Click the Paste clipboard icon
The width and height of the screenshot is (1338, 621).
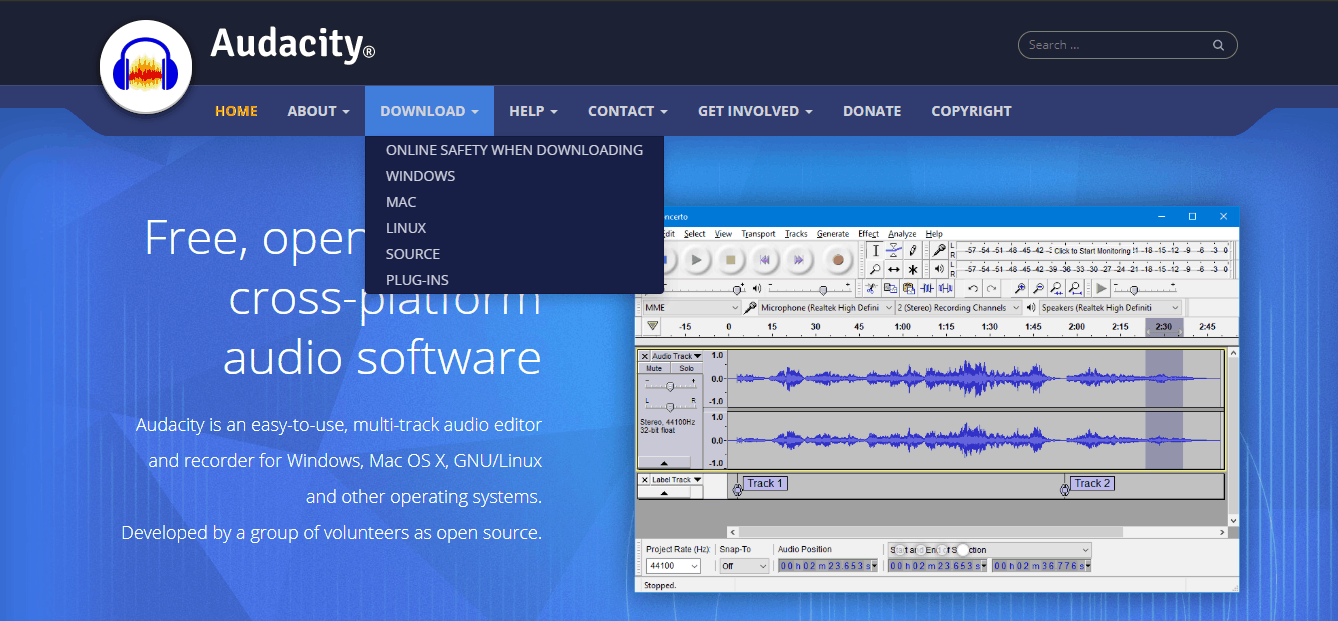(x=909, y=289)
